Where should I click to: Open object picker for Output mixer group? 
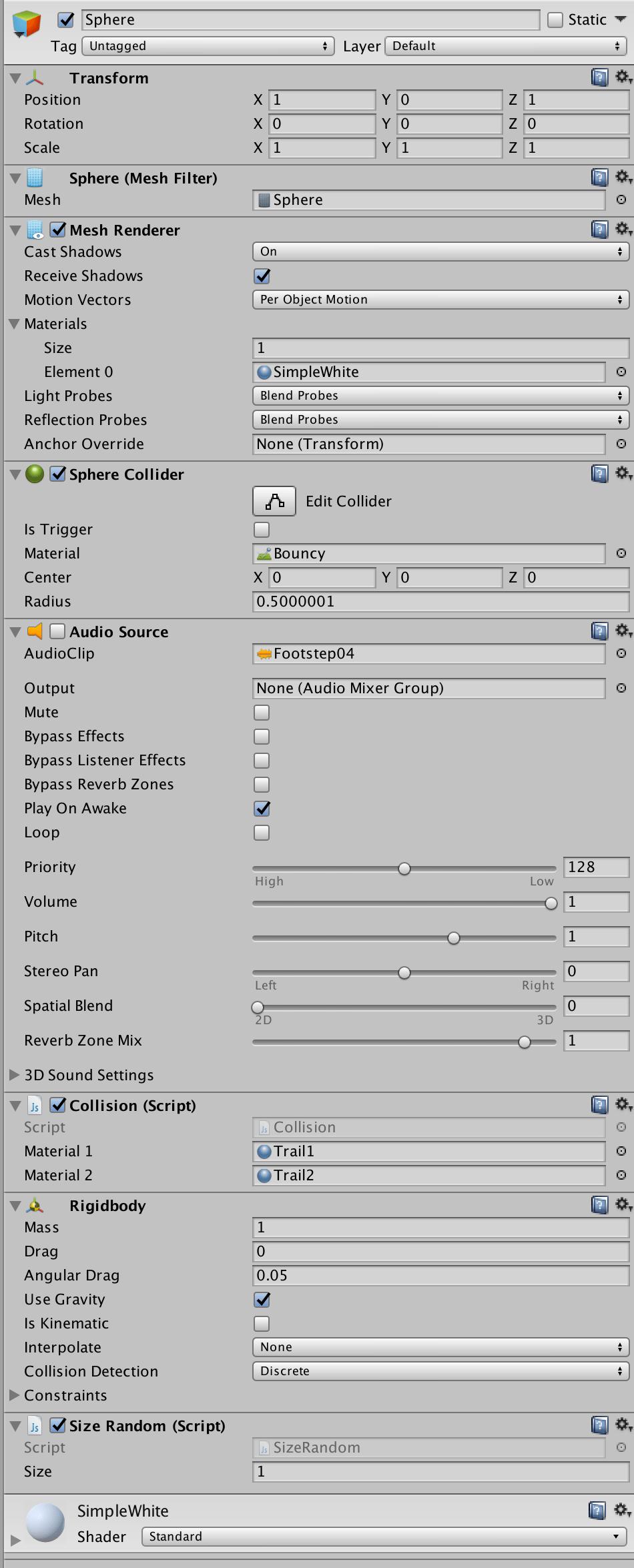tap(621, 688)
